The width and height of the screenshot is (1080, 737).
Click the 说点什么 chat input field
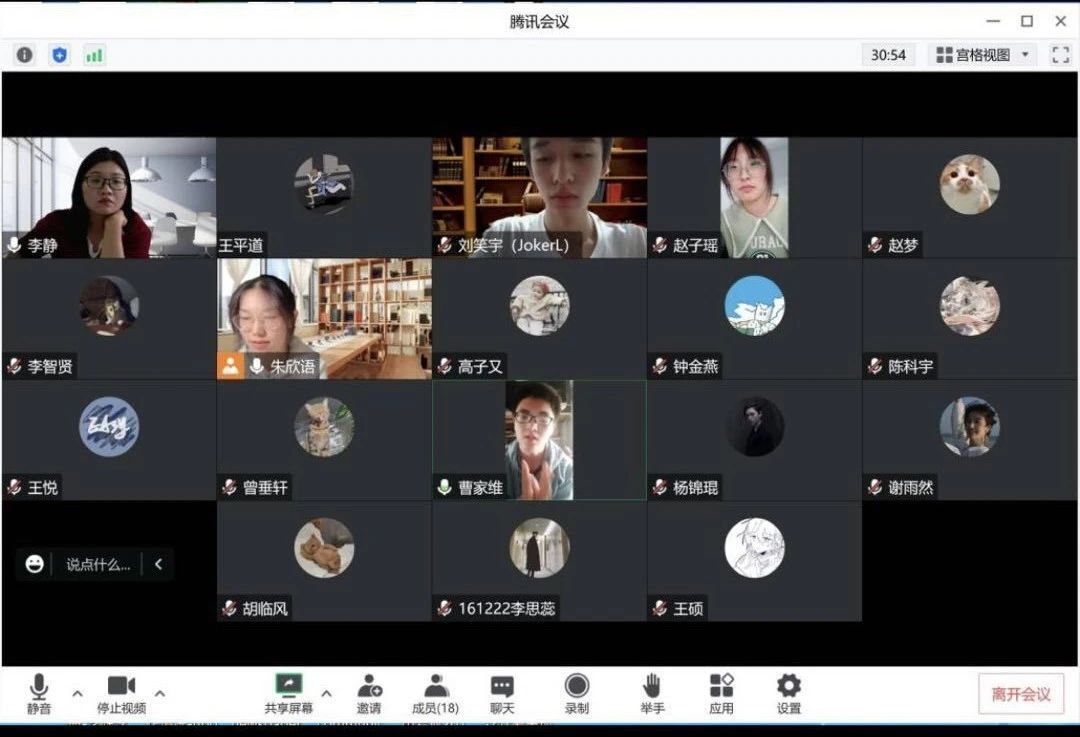coord(98,564)
